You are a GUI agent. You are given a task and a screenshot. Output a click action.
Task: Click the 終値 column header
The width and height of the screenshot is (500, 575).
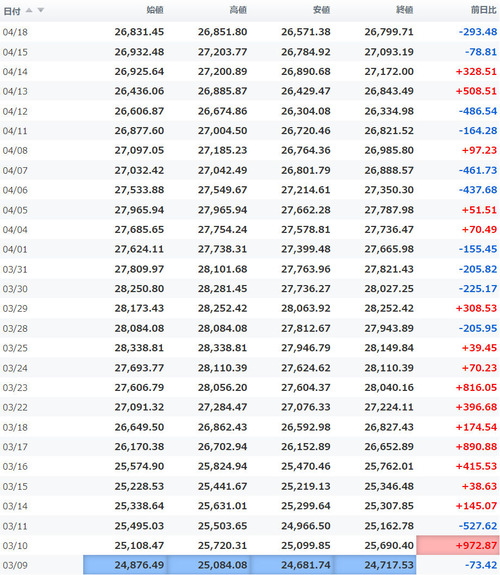(405, 10)
